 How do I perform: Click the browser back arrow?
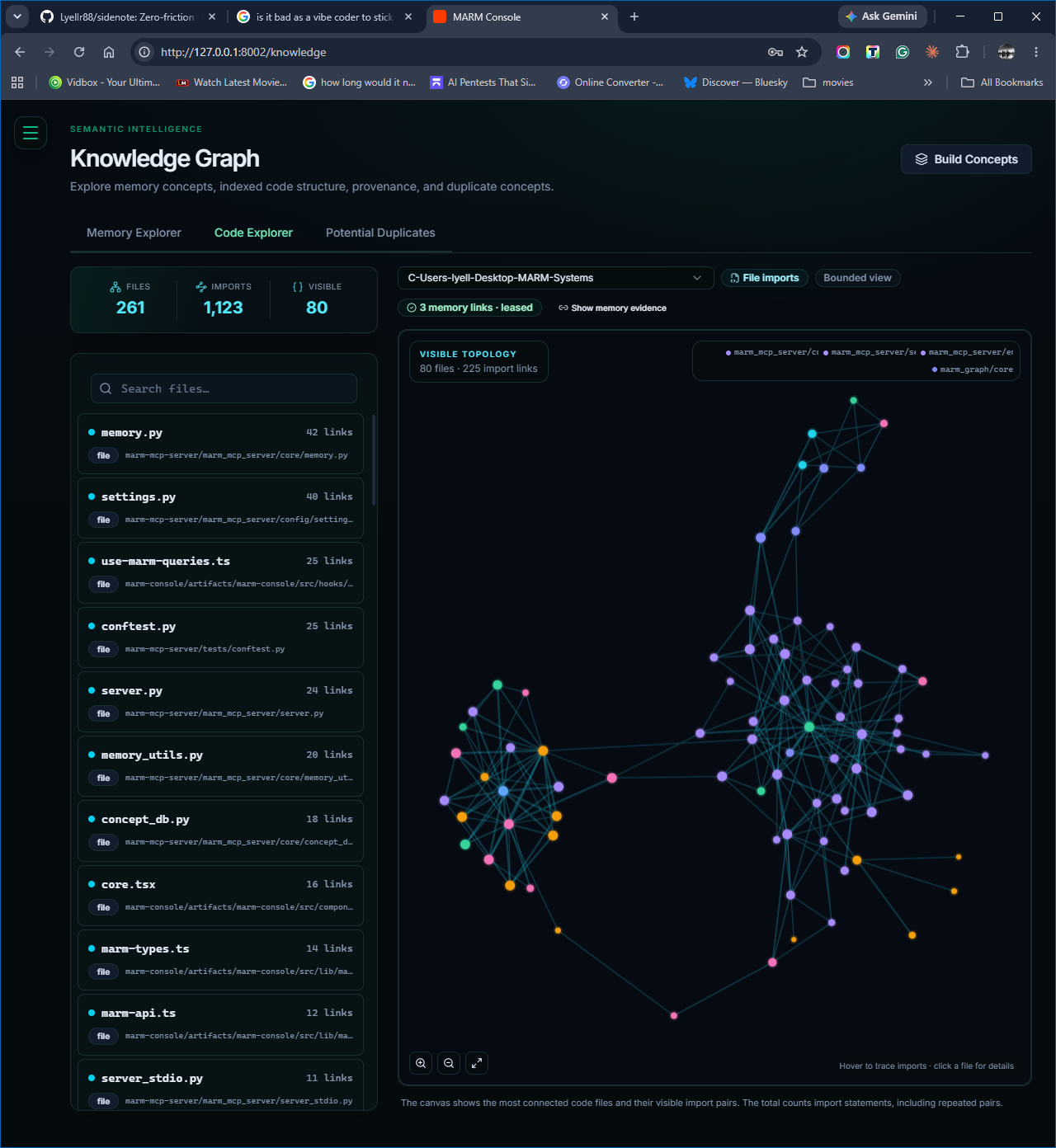[x=20, y=52]
